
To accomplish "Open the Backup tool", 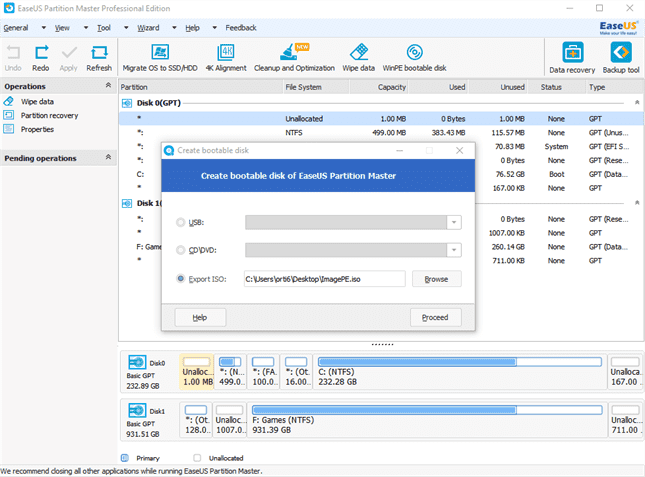I will pyautogui.click(x=621, y=58).
